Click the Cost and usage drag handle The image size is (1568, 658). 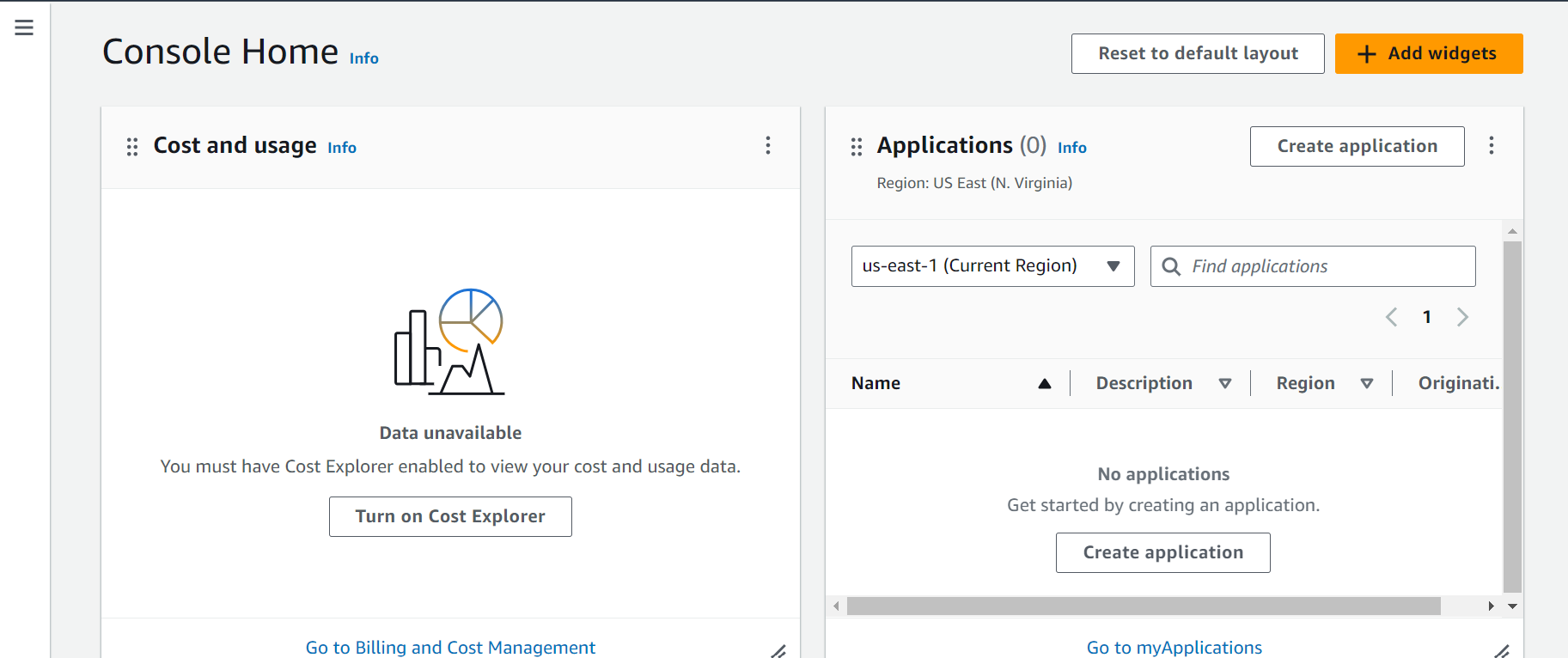tap(132, 147)
